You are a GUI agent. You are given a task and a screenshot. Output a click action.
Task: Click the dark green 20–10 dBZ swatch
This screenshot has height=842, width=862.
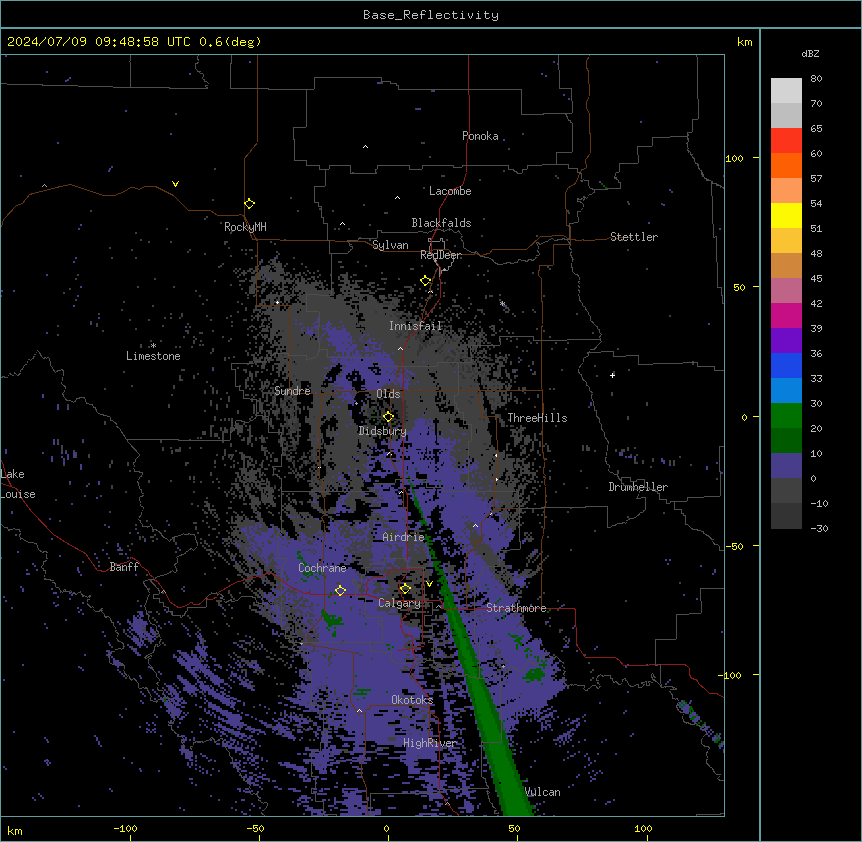coord(786,440)
